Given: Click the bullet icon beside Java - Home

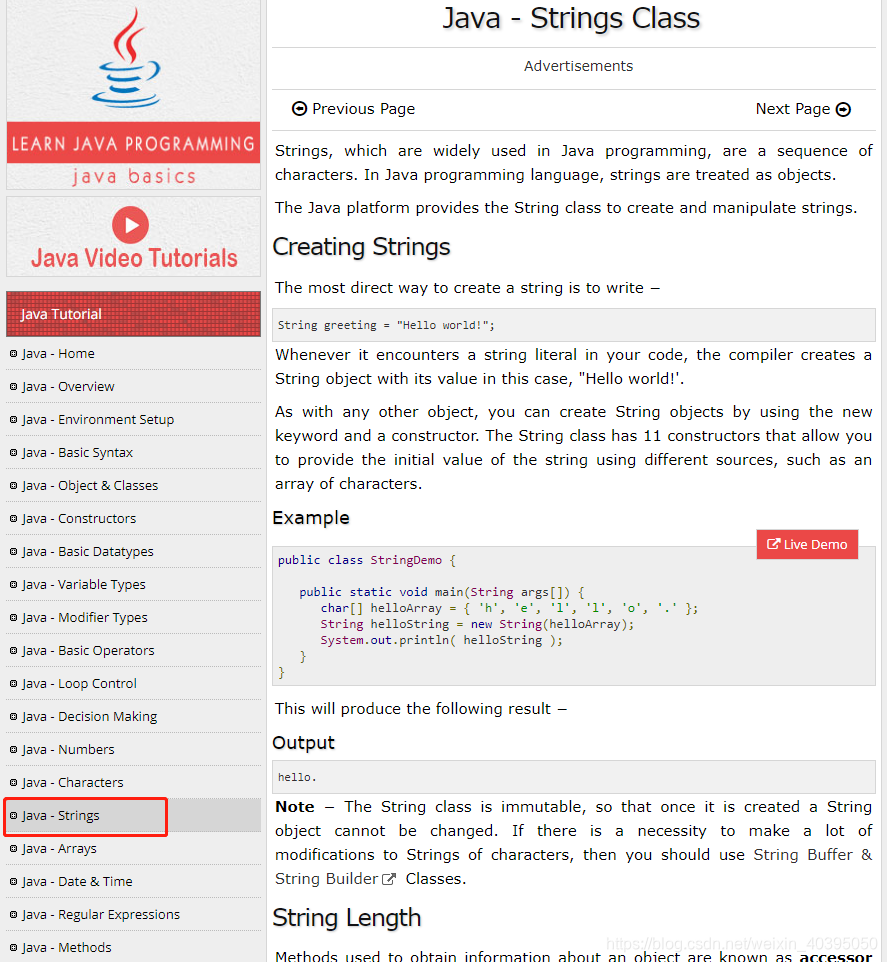Looking at the screenshot, I should 13,353.
